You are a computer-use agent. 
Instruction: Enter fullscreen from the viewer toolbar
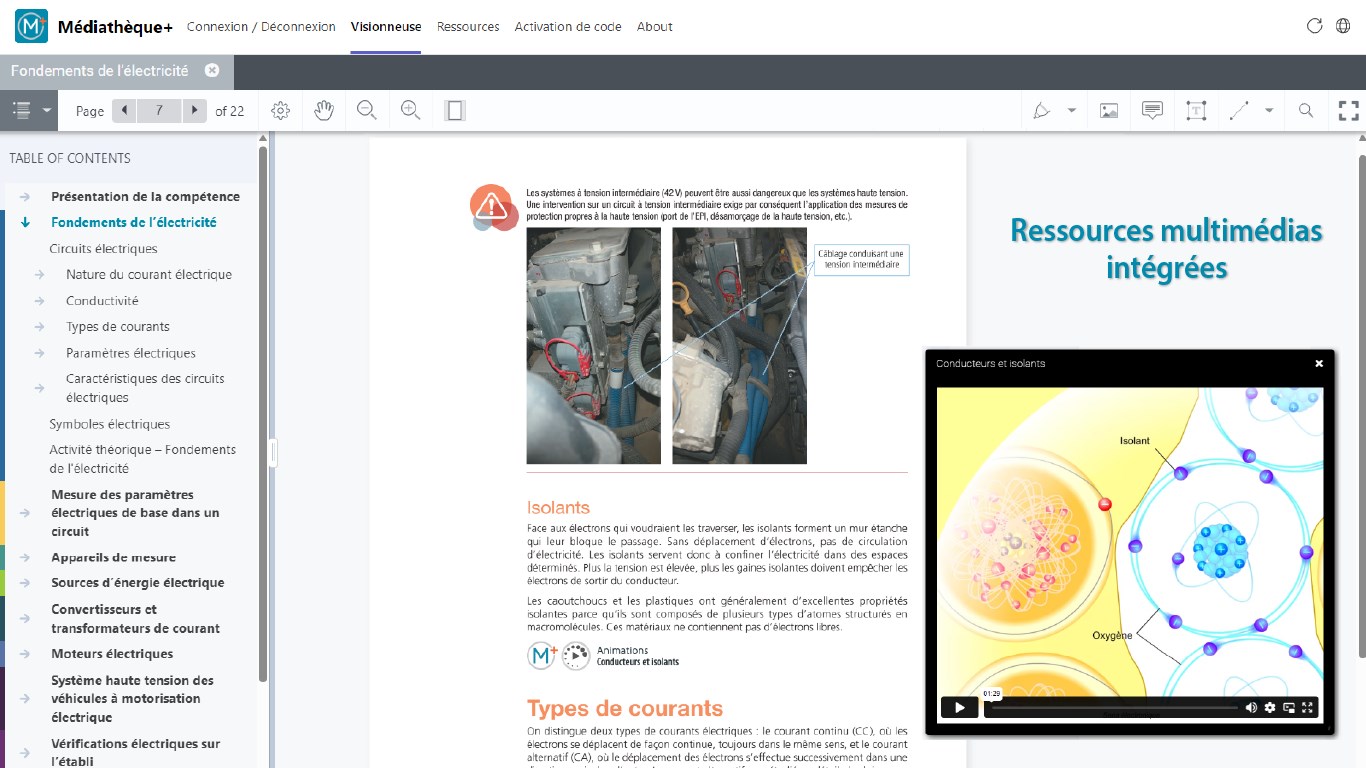1349,111
